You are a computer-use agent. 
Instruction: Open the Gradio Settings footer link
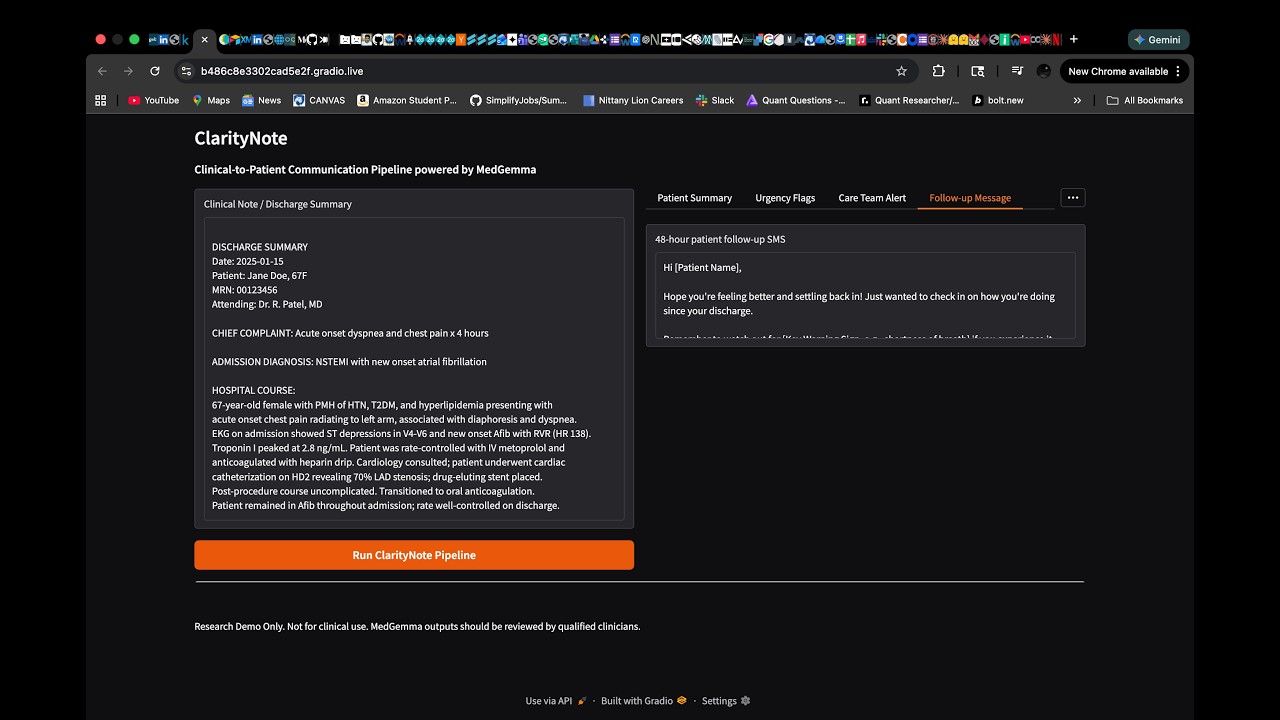click(x=726, y=701)
